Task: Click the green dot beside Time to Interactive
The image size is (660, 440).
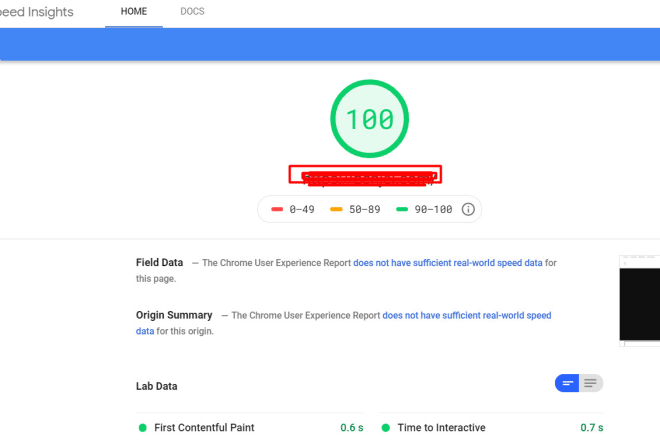Action: click(386, 428)
